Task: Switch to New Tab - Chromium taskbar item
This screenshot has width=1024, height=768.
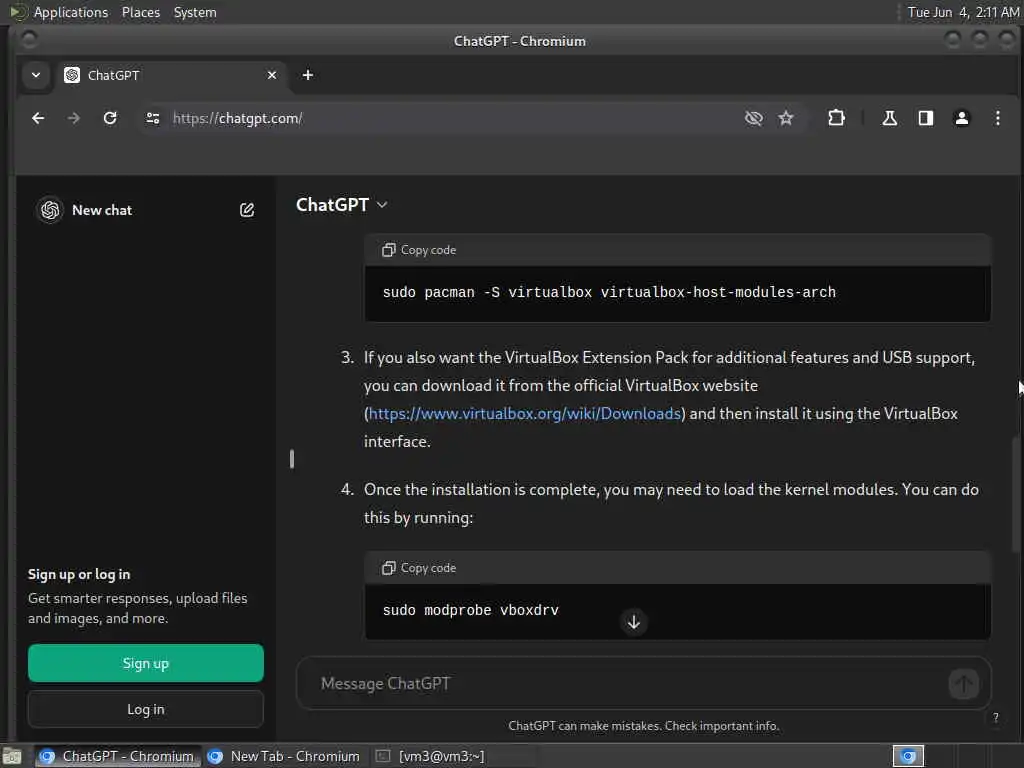Action: pos(283,756)
